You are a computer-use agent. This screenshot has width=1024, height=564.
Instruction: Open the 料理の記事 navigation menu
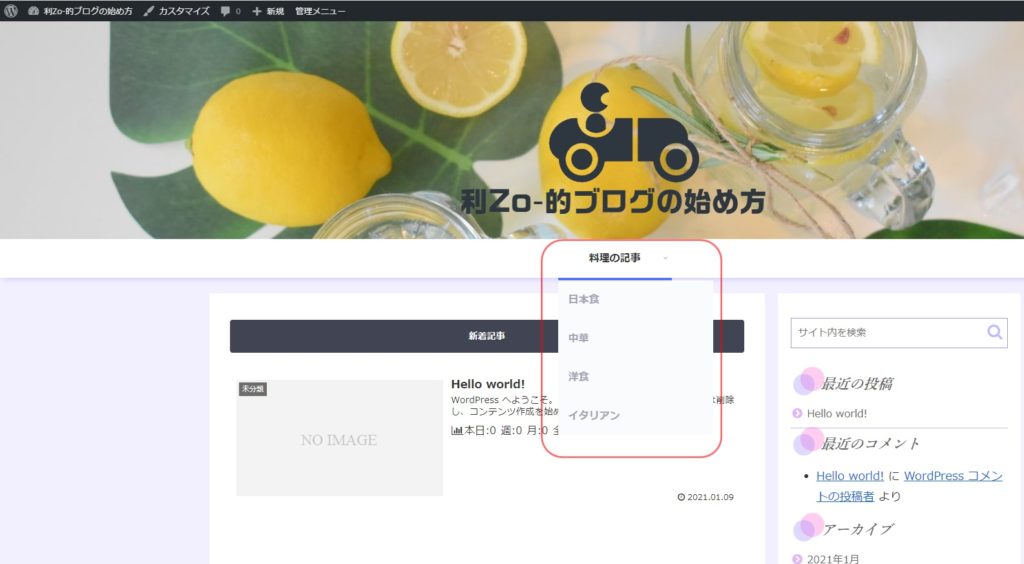pos(614,258)
